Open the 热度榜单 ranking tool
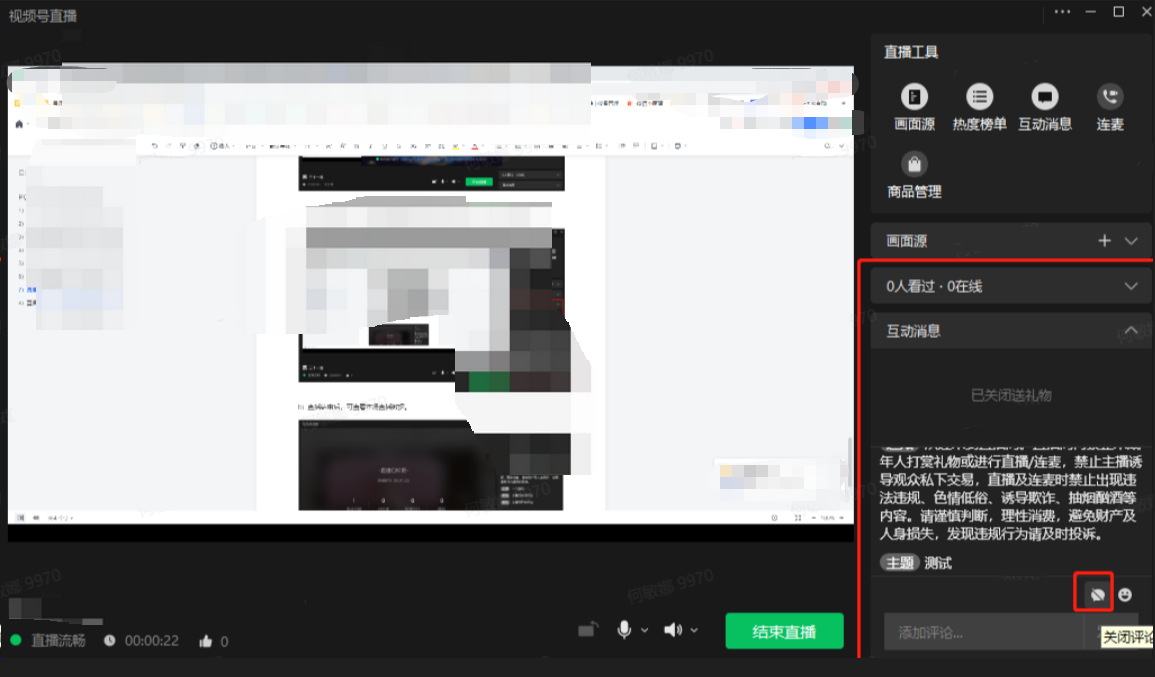Image resolution: width=1155 pixels, height=677 pixels. point(979,107)
